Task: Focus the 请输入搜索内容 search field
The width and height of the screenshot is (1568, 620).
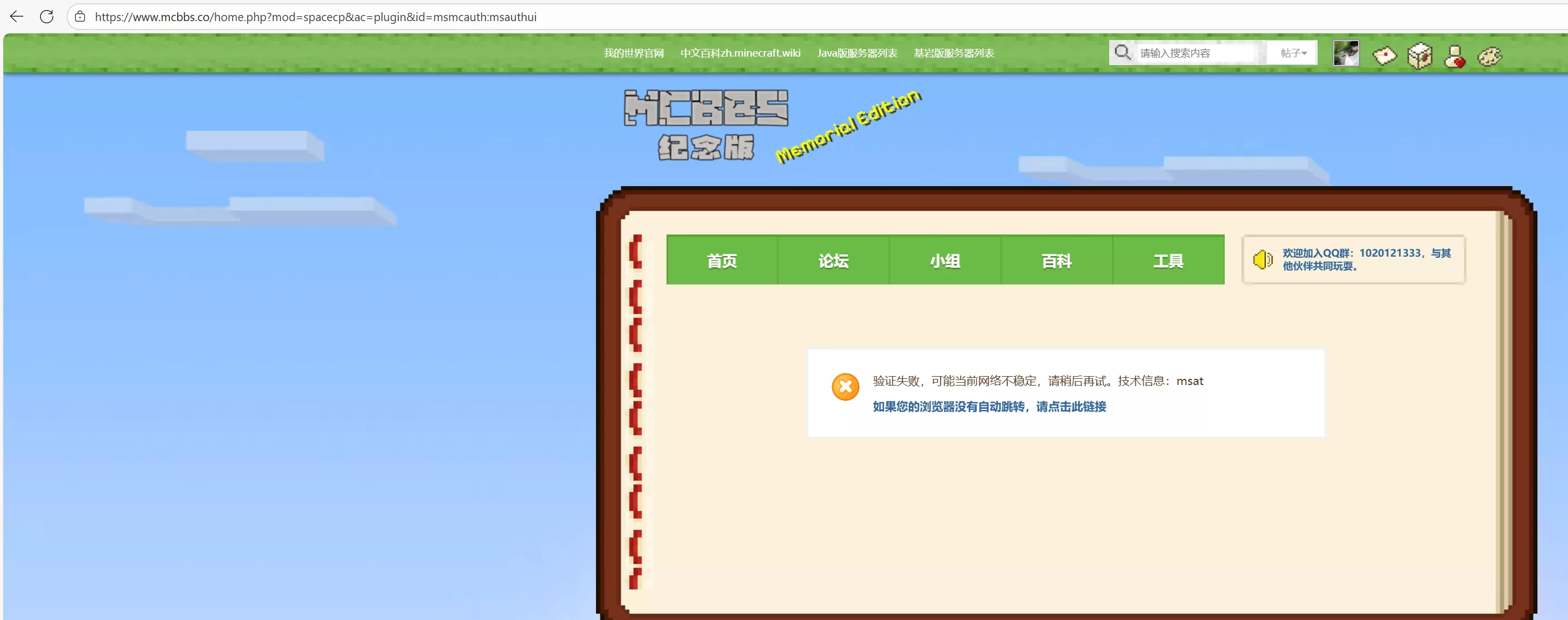Action: (1195, 53)
